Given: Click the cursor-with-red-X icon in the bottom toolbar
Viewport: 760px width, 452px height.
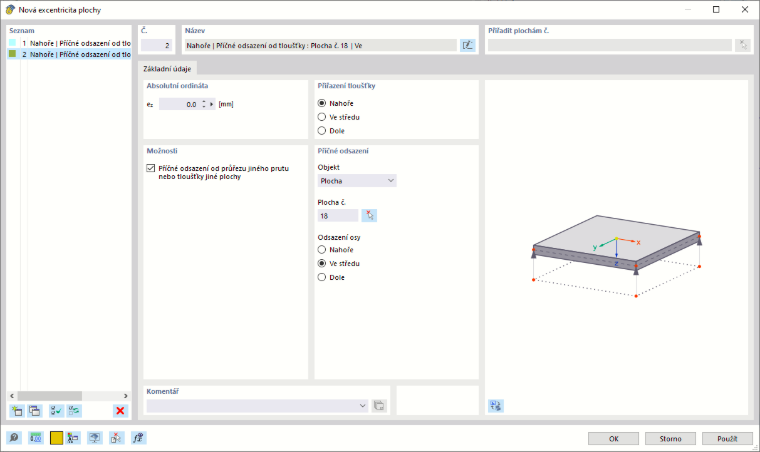Looking at the screenshot, I should click(x=116, y=438).
